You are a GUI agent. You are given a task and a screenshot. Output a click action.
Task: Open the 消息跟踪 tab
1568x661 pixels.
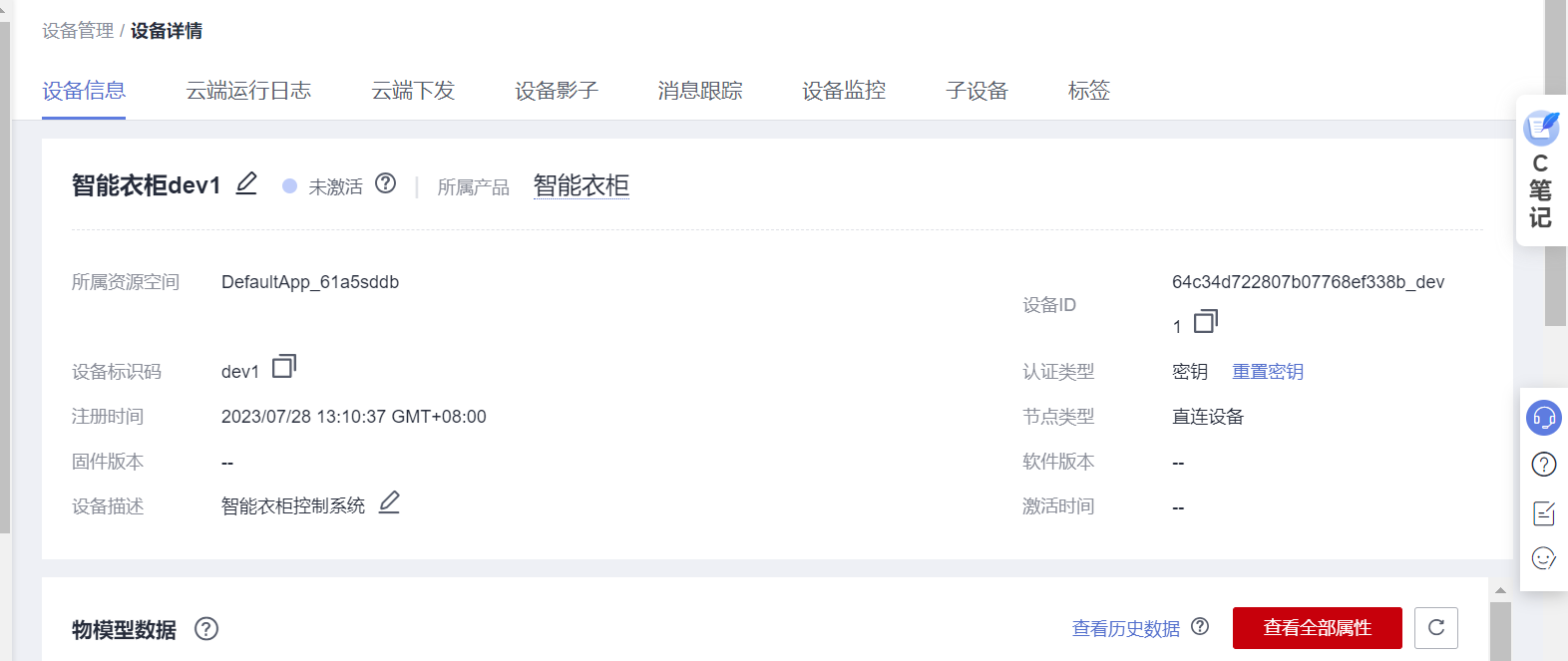700,91
